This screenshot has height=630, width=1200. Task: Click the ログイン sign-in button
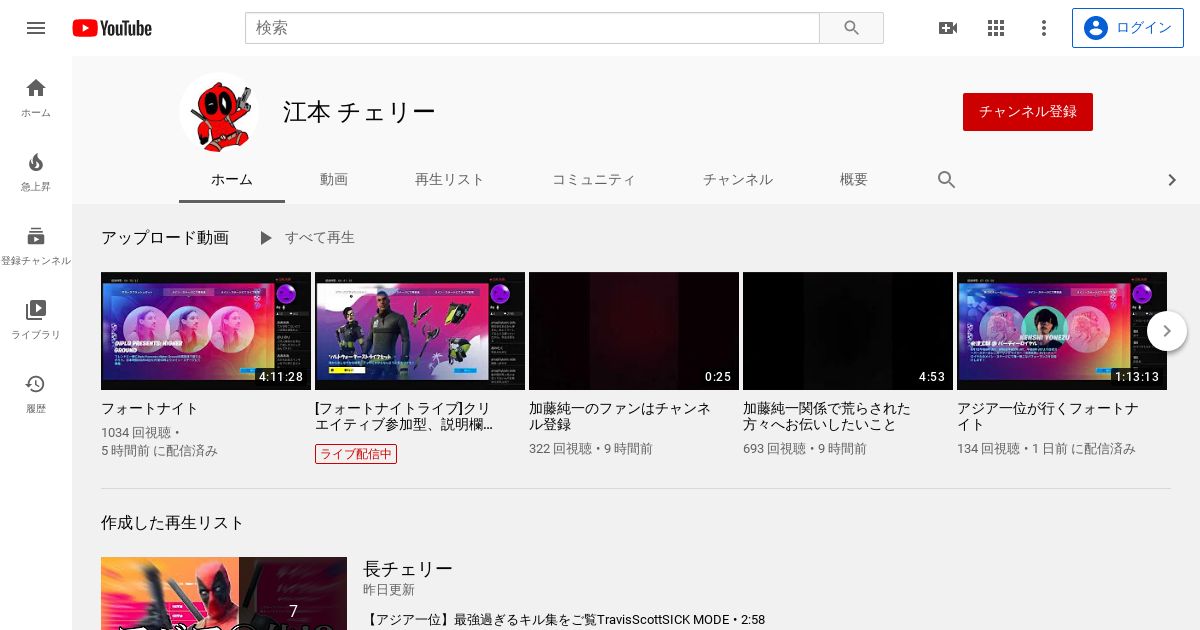(1128, 28)
